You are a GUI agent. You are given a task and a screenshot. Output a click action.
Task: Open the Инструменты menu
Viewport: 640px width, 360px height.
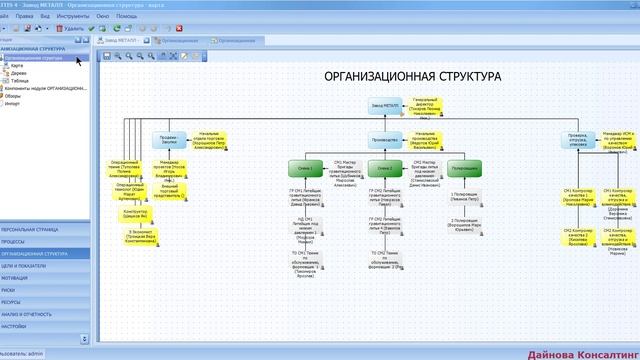(x=73, y=16)
